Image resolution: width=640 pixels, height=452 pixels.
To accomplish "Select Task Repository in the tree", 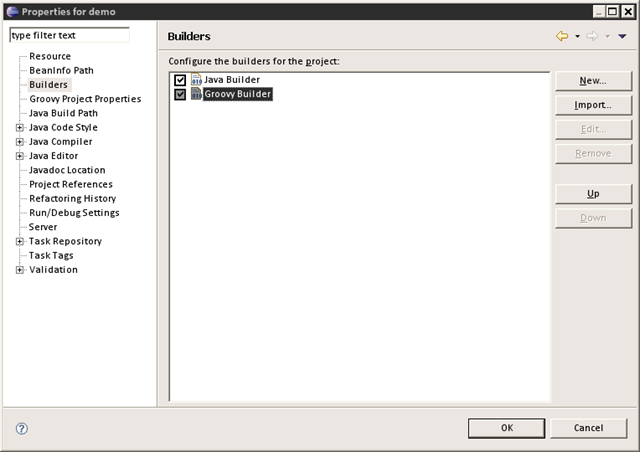I will tap(65, 241).
